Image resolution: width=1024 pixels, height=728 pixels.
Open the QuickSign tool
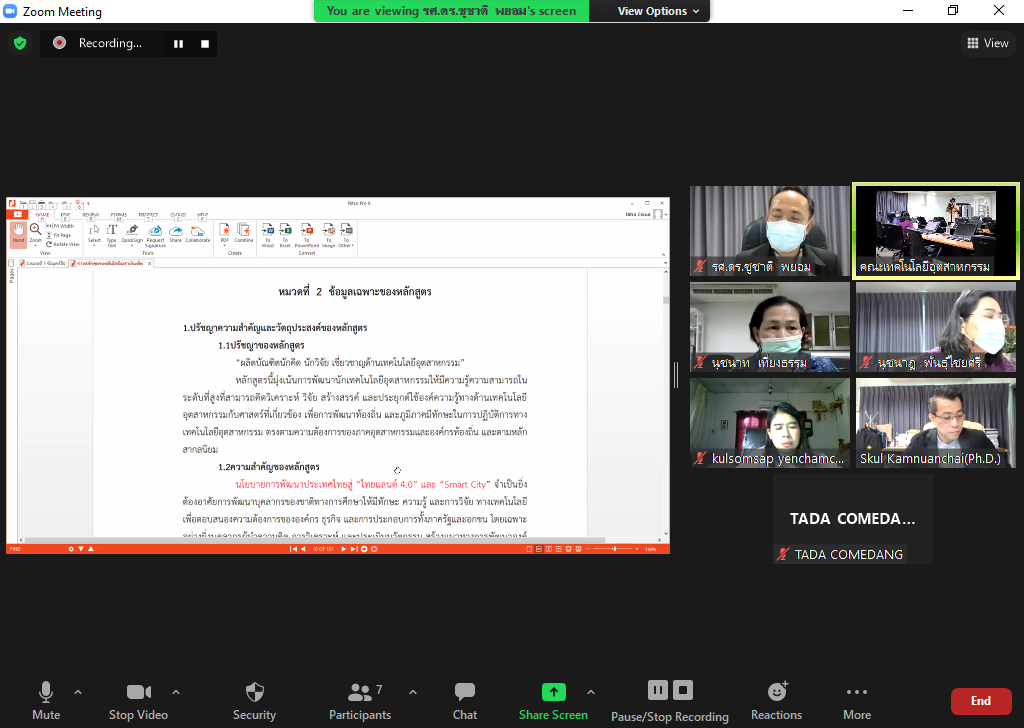(132, 234)
